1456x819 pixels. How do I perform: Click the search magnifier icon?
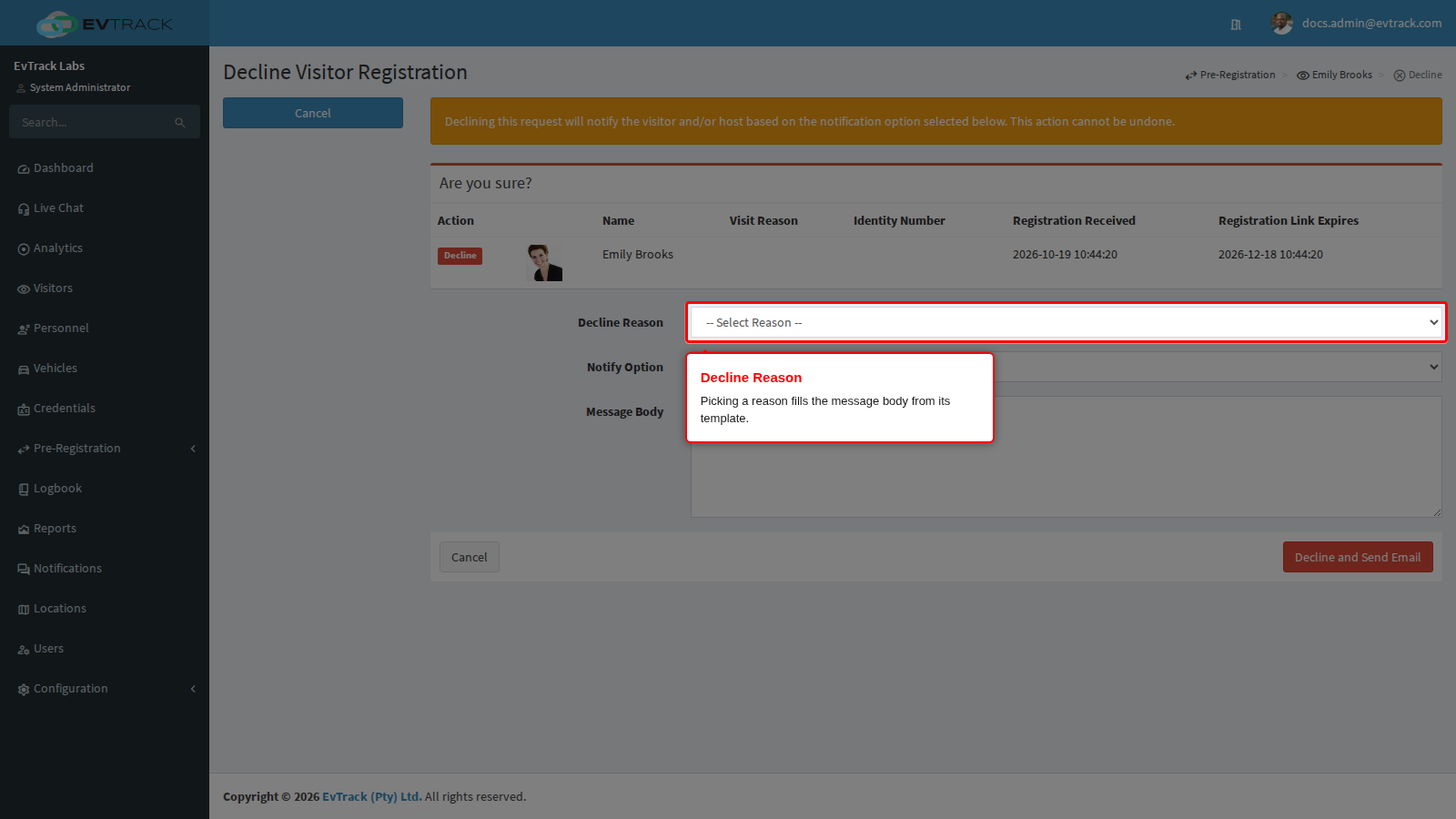(x=180, y=123)
